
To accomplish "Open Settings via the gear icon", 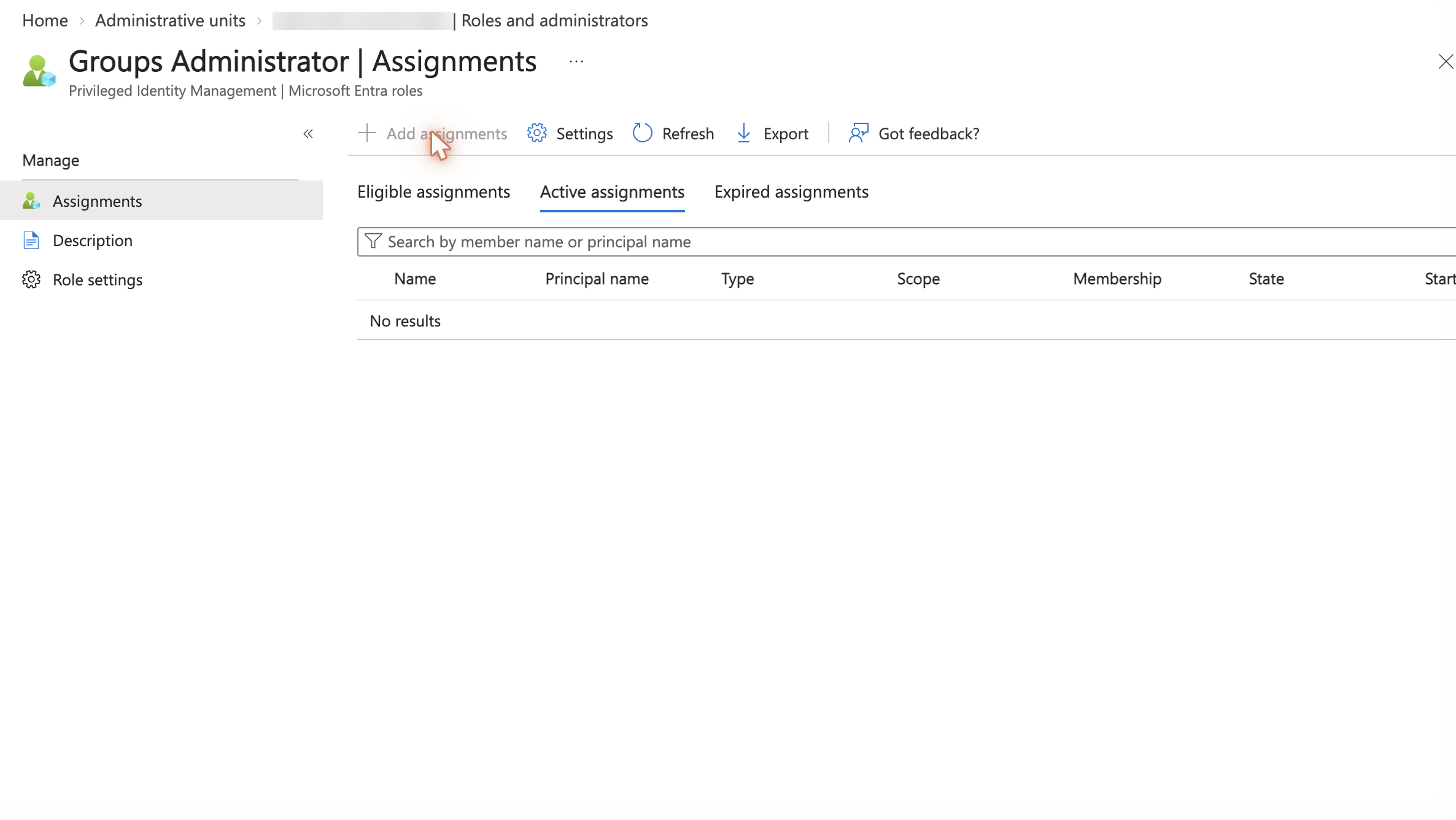I will pos(536,133).
